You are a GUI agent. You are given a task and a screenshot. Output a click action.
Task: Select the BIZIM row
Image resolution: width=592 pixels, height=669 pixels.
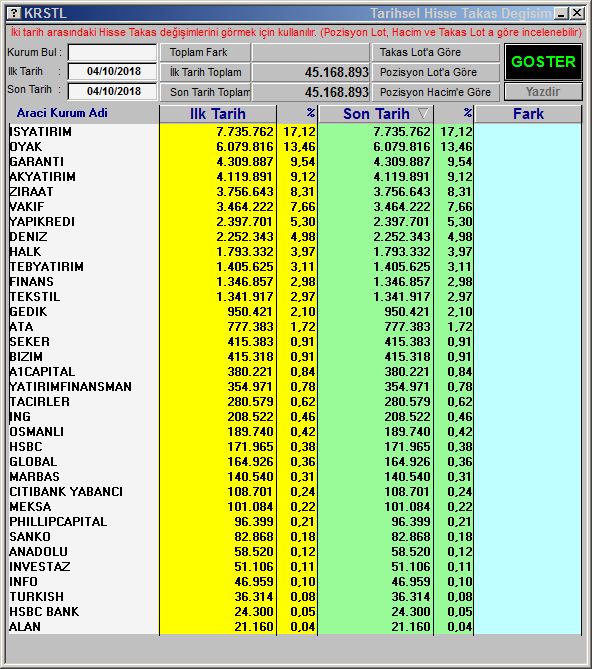coord(295,357)
